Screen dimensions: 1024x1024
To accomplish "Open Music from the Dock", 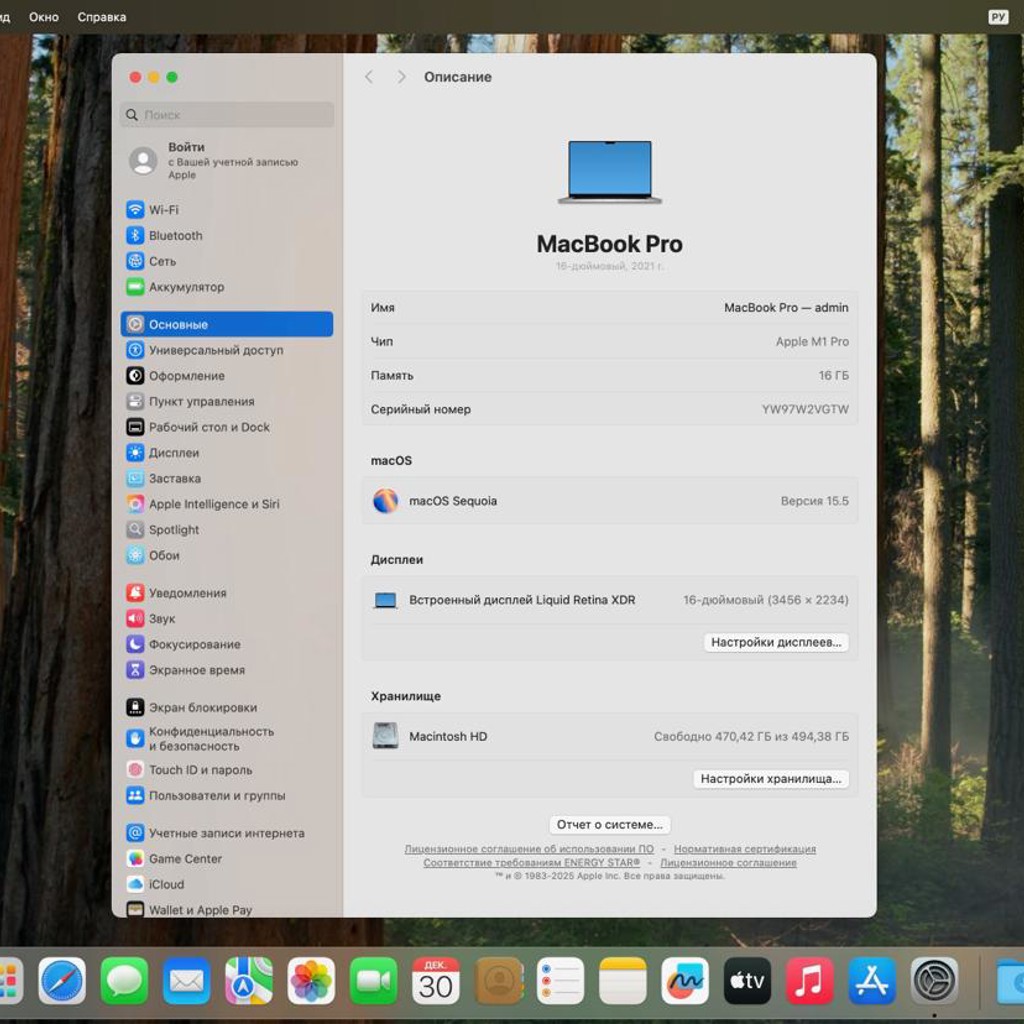I will pos(810,981).
